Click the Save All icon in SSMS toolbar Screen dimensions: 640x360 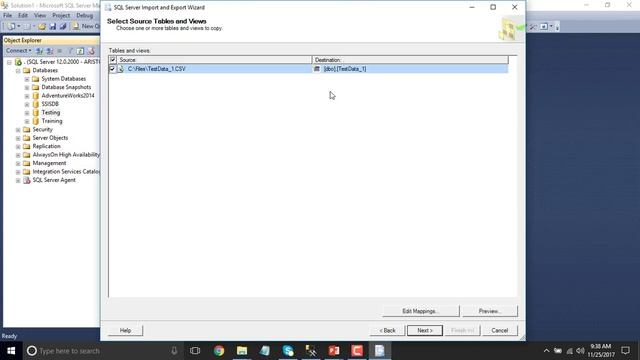63,27
